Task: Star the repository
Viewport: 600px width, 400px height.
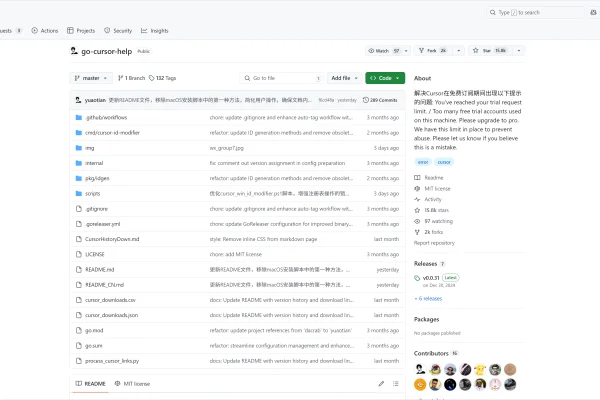Action: 491,51
